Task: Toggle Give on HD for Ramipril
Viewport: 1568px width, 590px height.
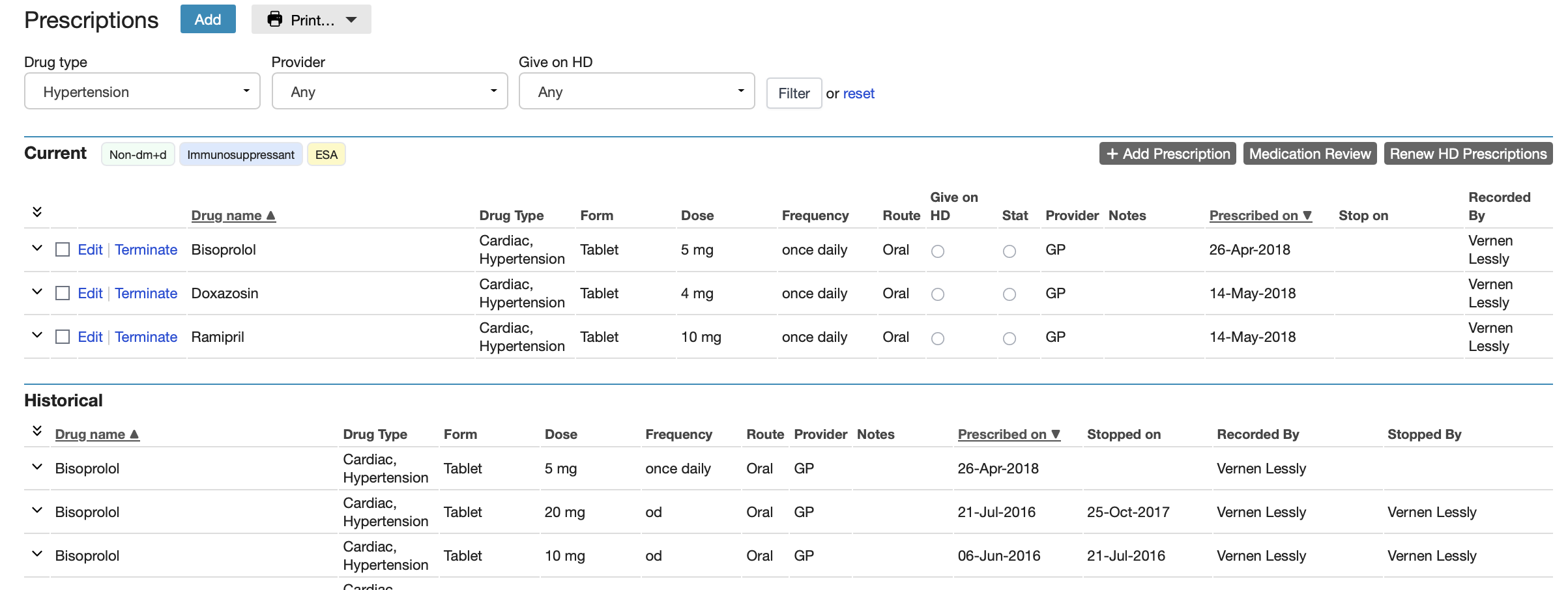Action: click(938, 339)
